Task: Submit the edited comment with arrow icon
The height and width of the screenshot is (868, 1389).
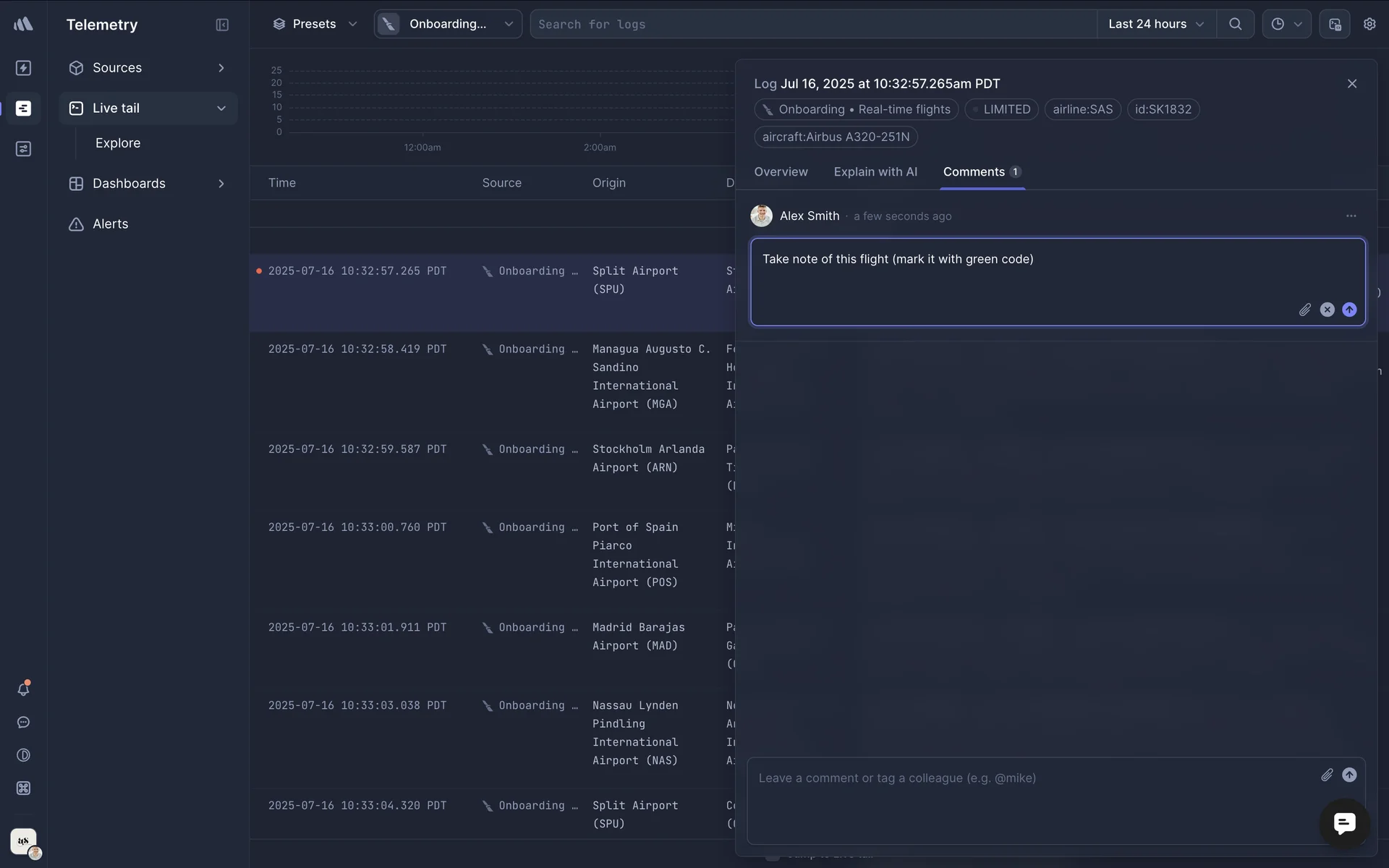Action: [x=1349, y=310]
